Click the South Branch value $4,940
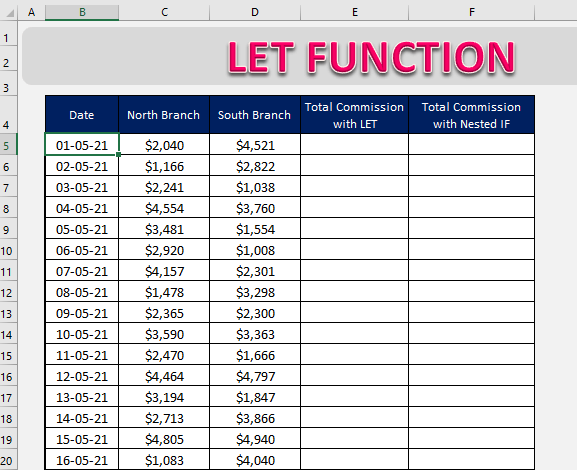The image size is (577, 470). [x=255, y=438]
